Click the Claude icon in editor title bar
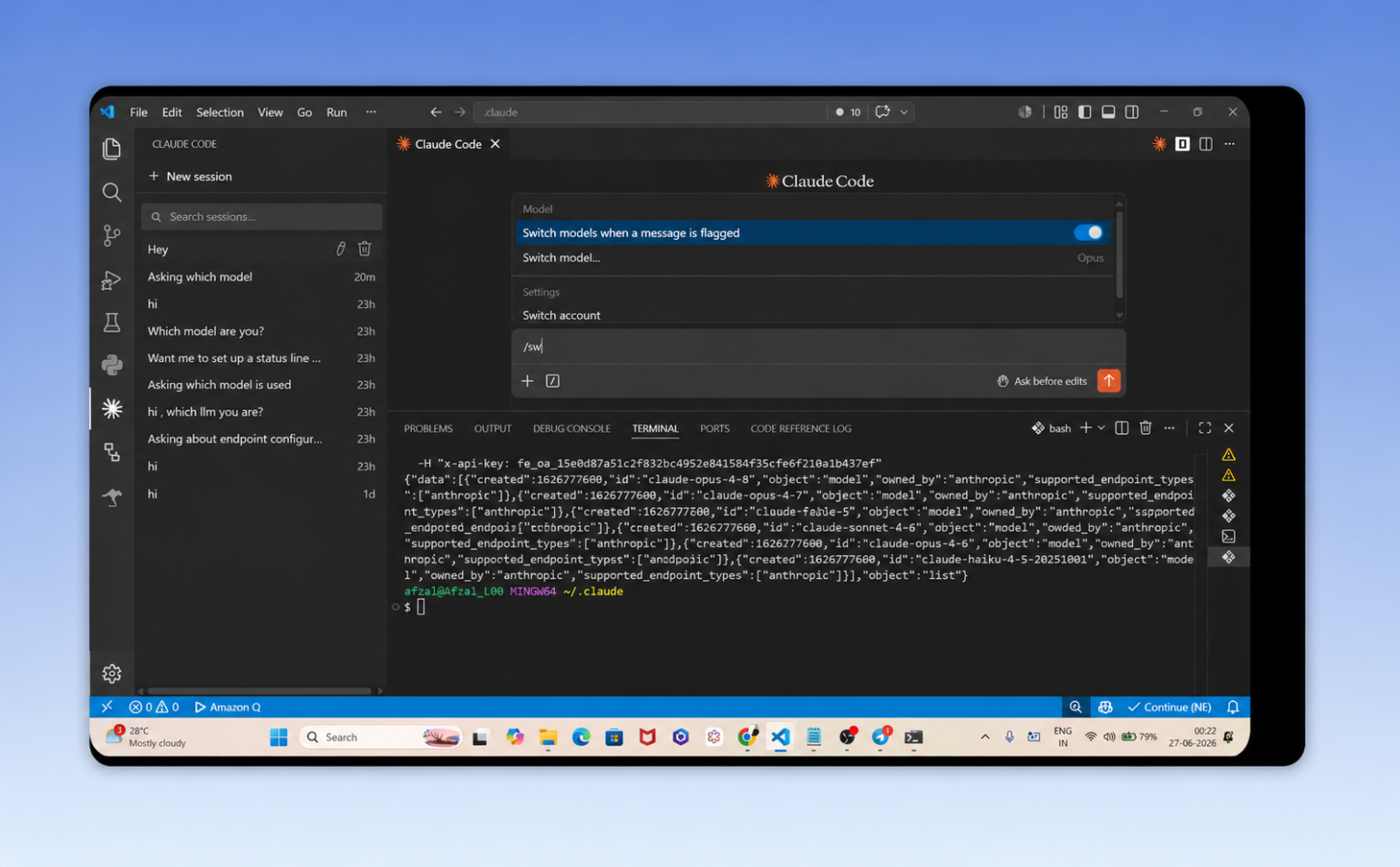The image size is (1400, 867). coord(1158,144)
